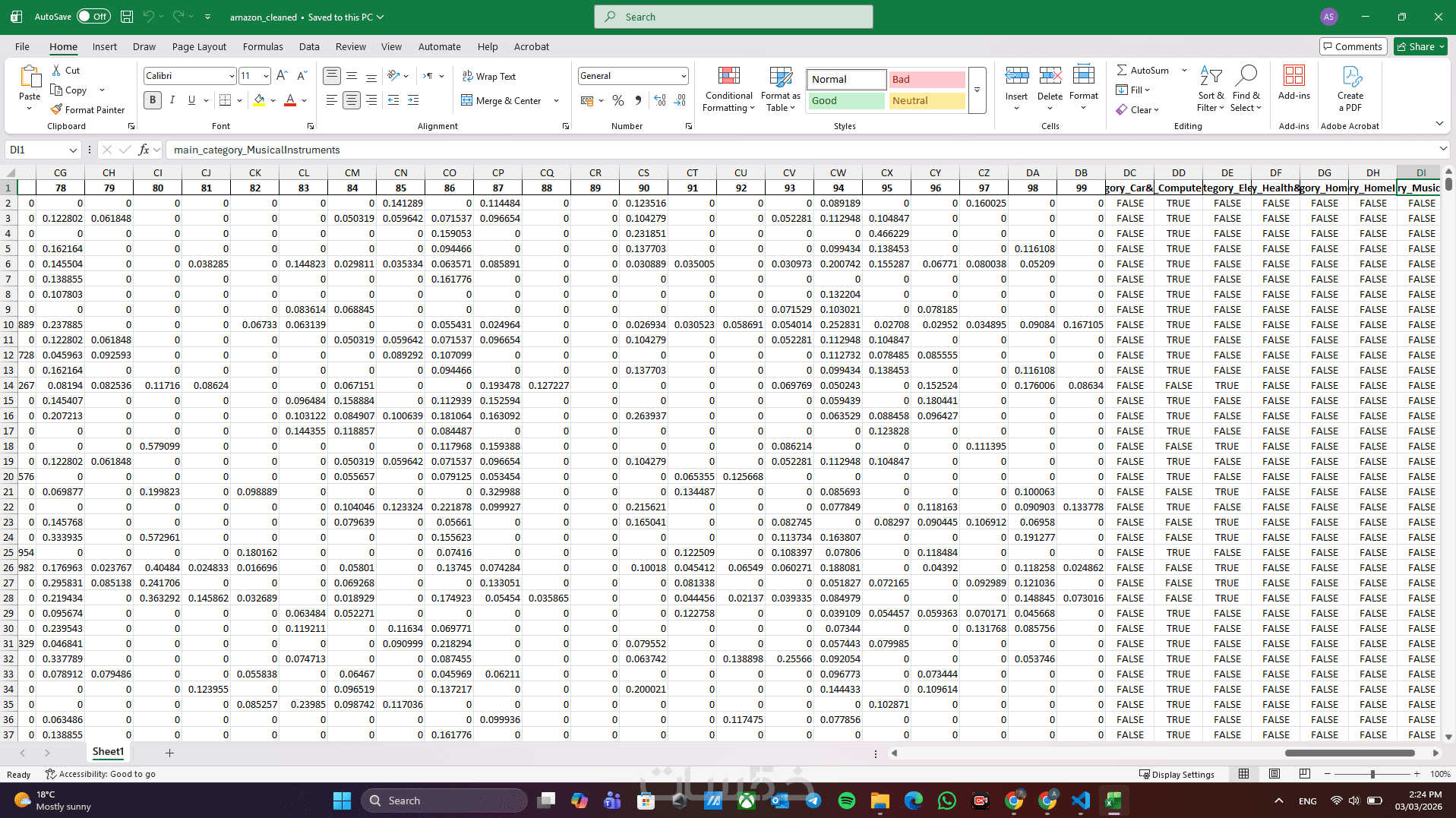Image resolution: width=1456 pixels, height=818 pixels.
Task: Adjust the zoom slider handle
Action: click(1372, 774)
